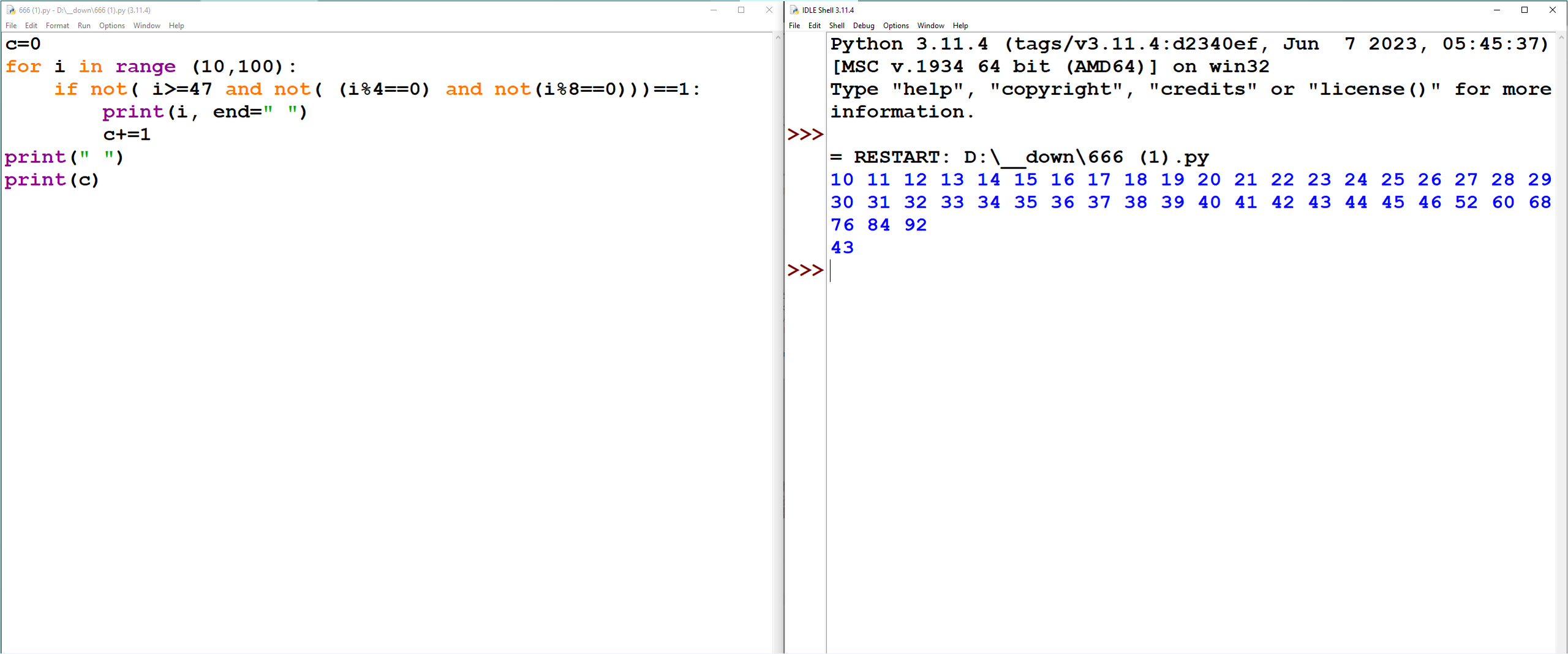The width and height of the screenshot is (1568, 654).
Task: Click on the print(c) code line
Action: point(52,180)
